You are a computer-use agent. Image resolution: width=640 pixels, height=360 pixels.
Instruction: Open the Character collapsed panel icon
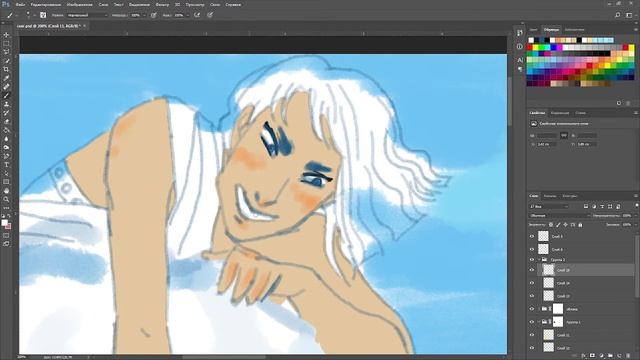point(519,60)
